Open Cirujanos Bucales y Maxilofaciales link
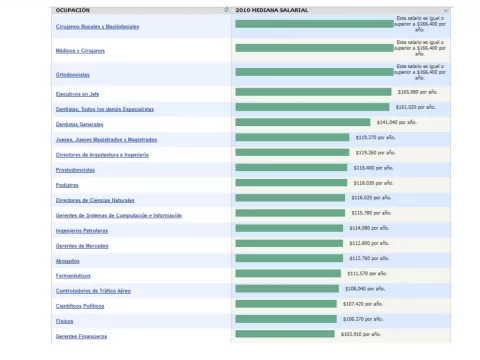The width and height of the screenshot is (480, 360). click(97, 27)
